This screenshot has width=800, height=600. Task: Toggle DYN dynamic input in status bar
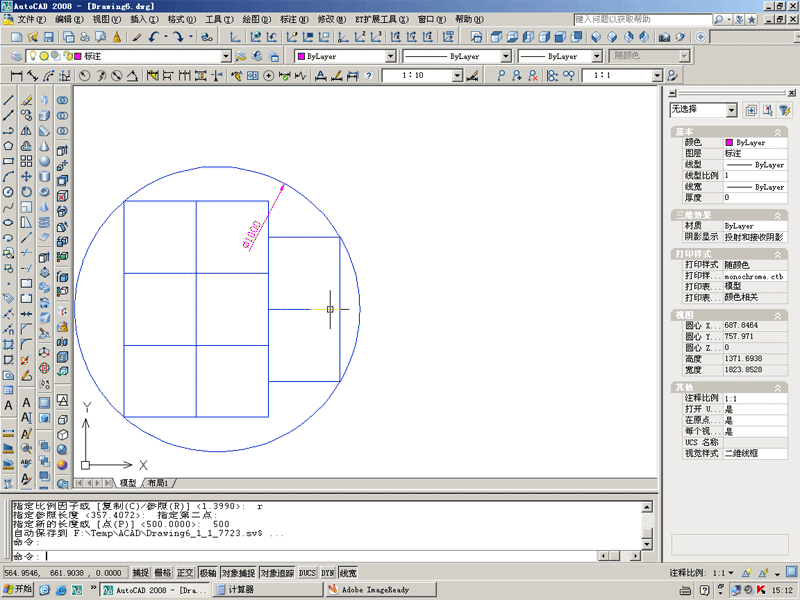(328, 573)
